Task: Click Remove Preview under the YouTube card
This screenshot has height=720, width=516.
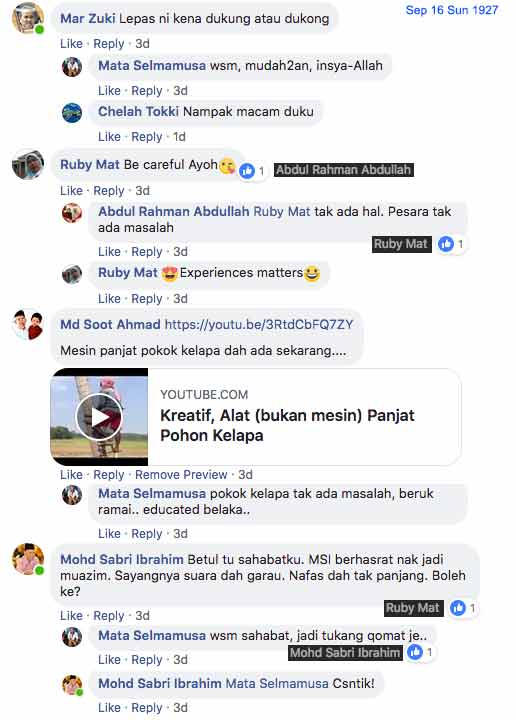Action: pyautogui.click(x=181, y=474)
